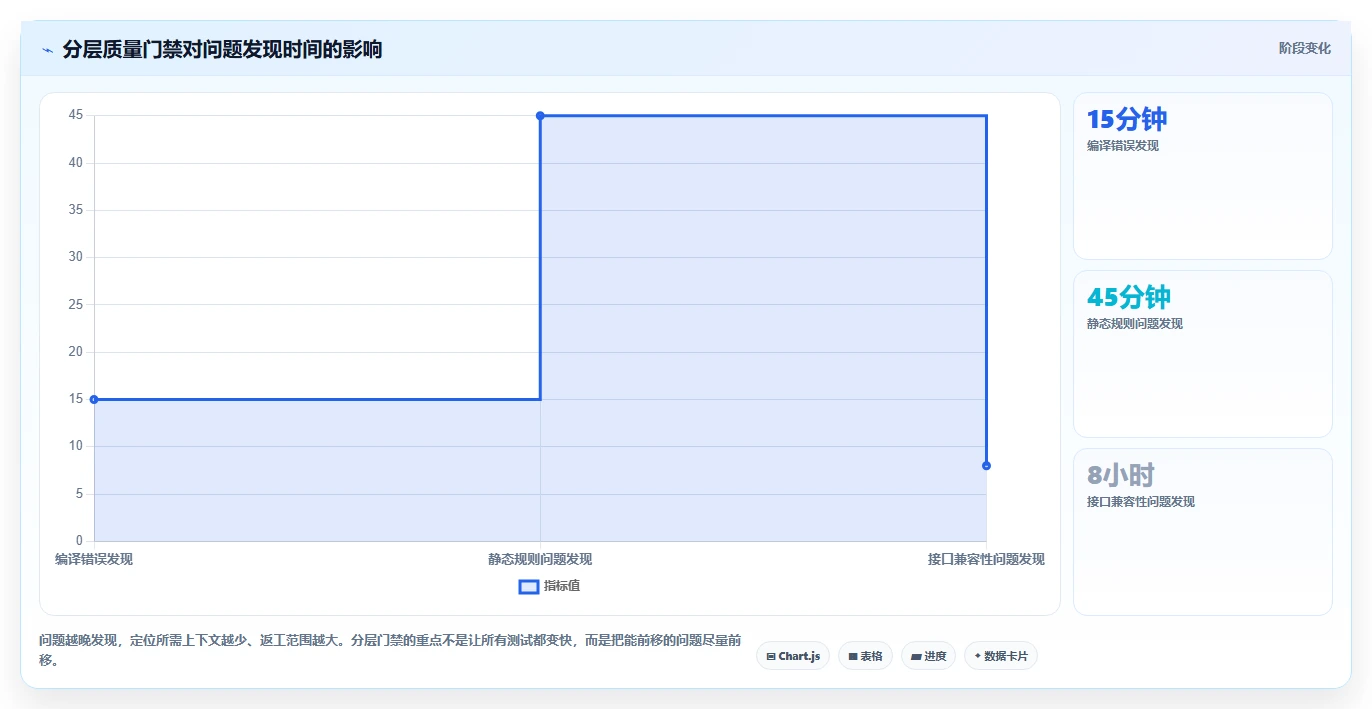Click the 指标值 legend label
The width and height of the screenshot is (1372, 709).
tap(562, 586)
